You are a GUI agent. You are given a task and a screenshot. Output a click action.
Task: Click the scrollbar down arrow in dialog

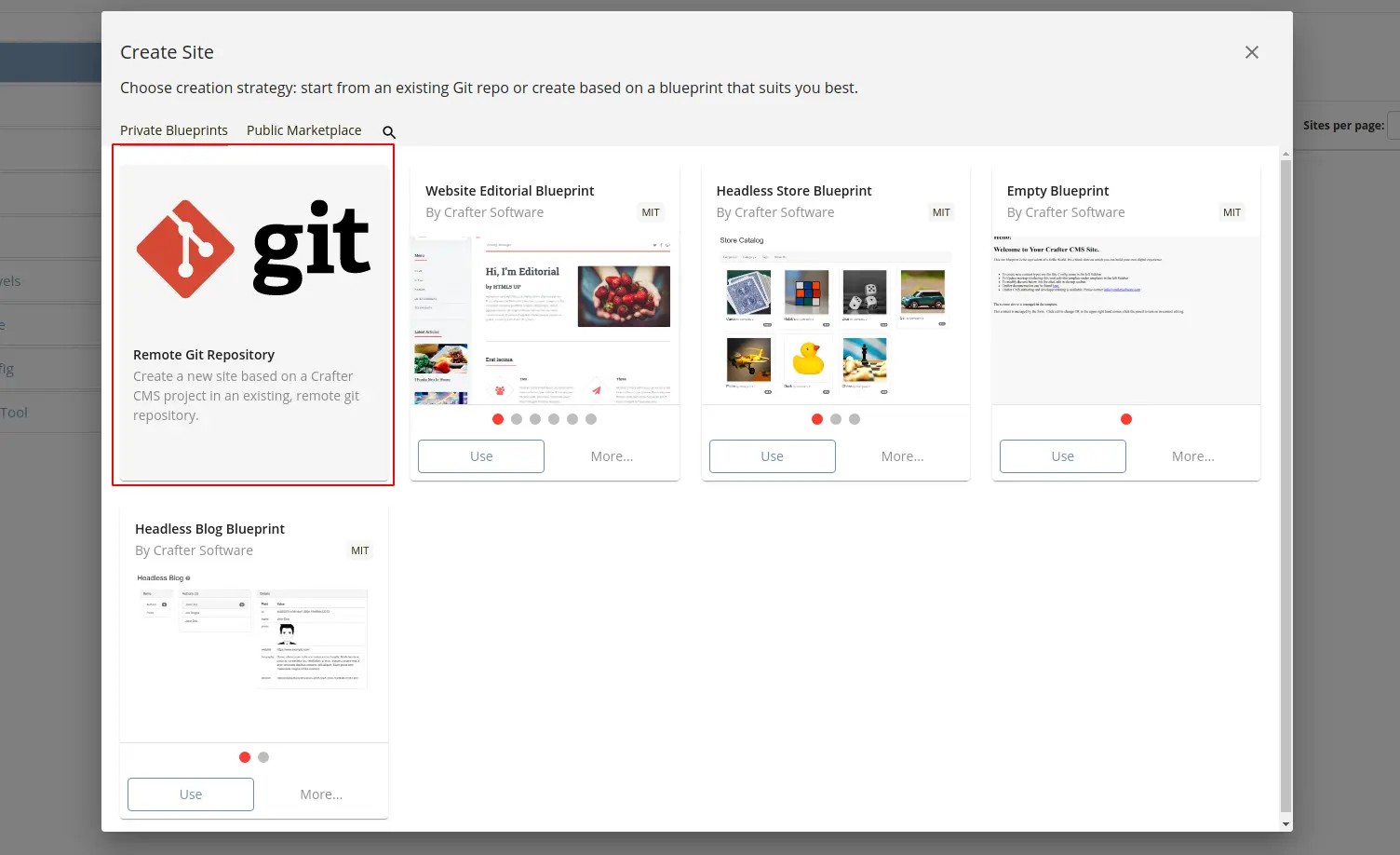(1286, 824)
